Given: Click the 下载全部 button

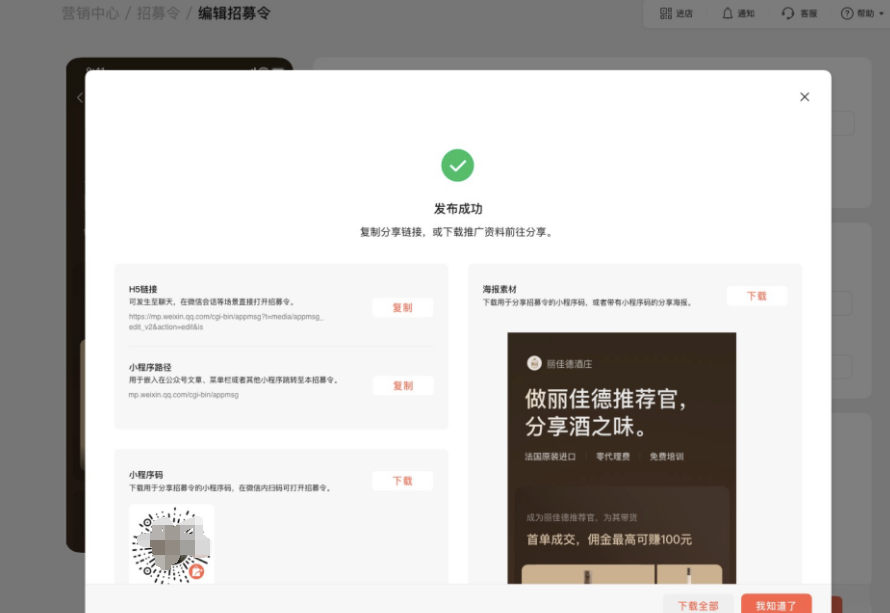Looking at the screenshot, I should click(x=698, y=606).
